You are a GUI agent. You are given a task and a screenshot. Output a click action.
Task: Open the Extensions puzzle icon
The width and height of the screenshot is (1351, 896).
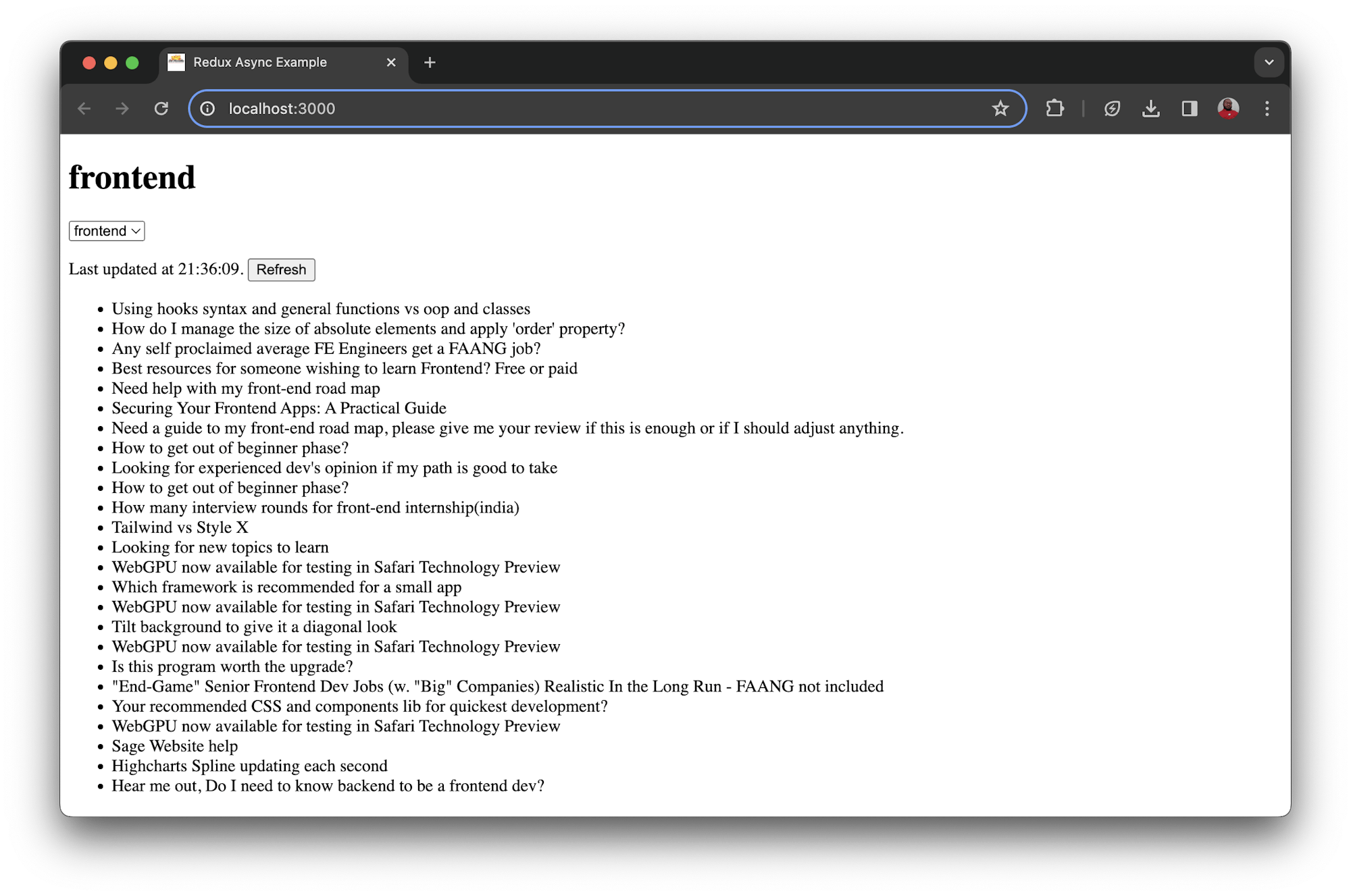(1054, 109)
